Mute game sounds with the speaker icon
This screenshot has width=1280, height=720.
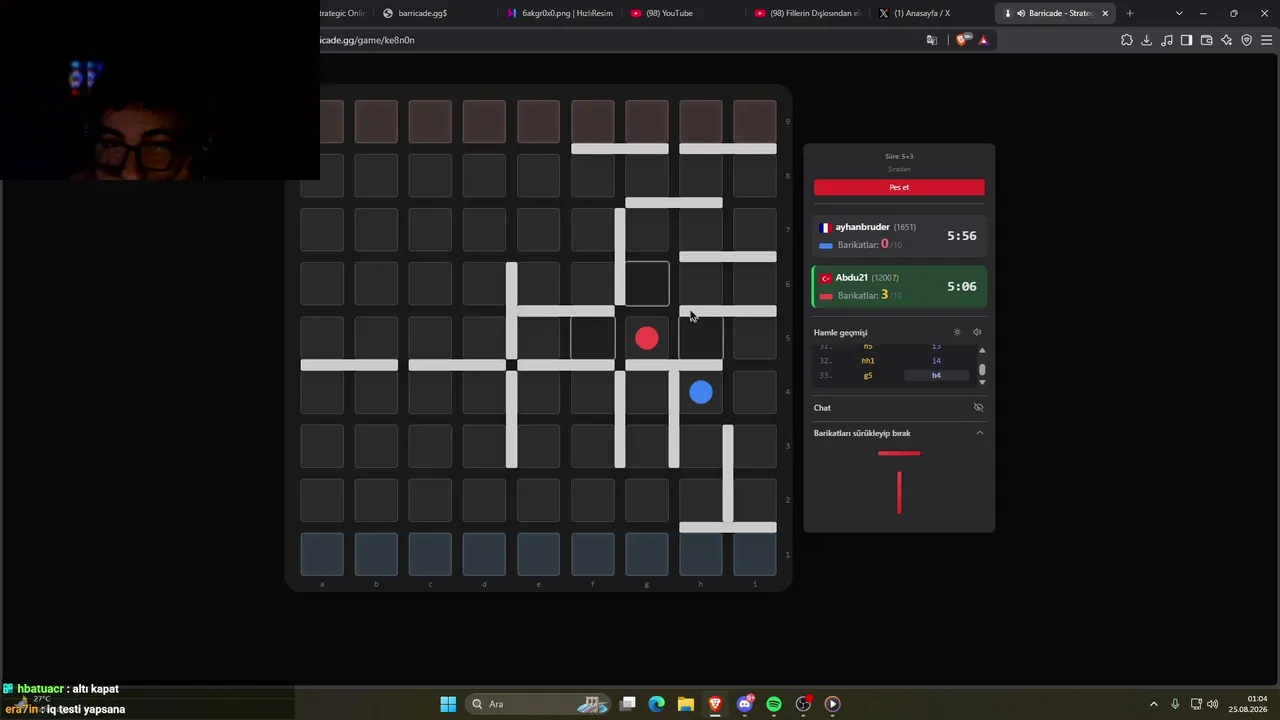pyautogui.click(x=977, y=332)
